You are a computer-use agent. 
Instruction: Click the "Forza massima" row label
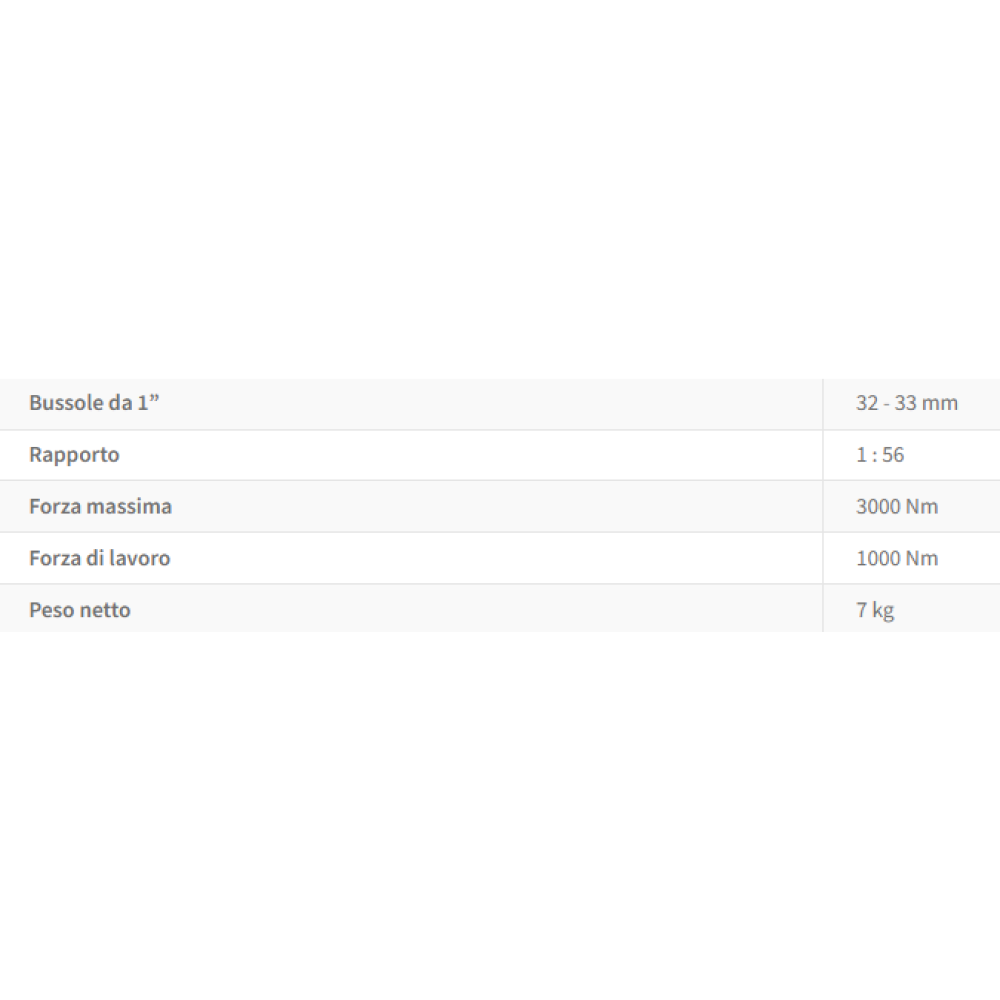[x=100, y=507]
